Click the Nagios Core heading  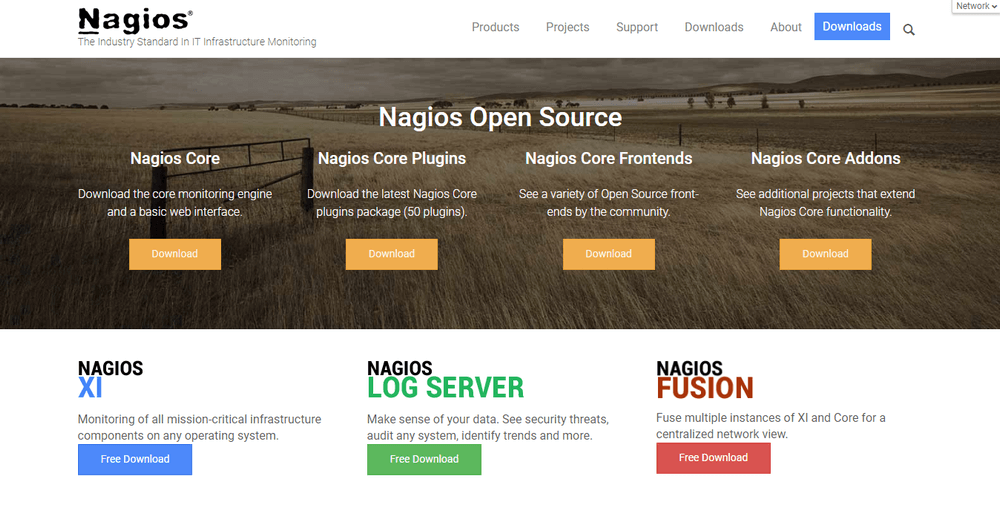pos(175,158)
